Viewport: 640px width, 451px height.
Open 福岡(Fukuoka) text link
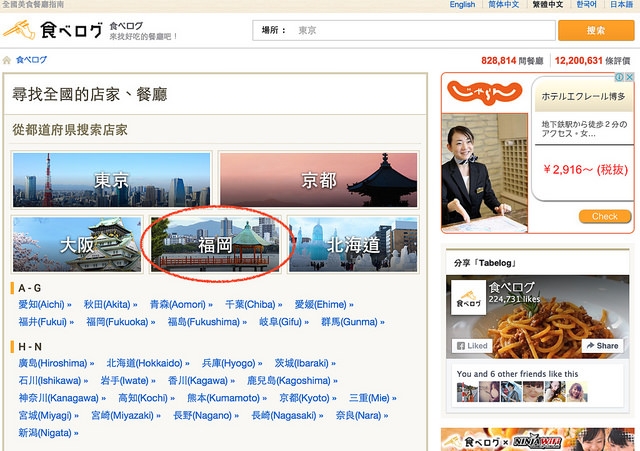tap(121, 322)
